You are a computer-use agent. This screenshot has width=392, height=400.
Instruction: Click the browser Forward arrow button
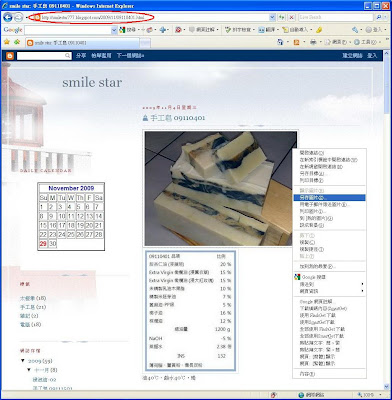click(18, 17)
